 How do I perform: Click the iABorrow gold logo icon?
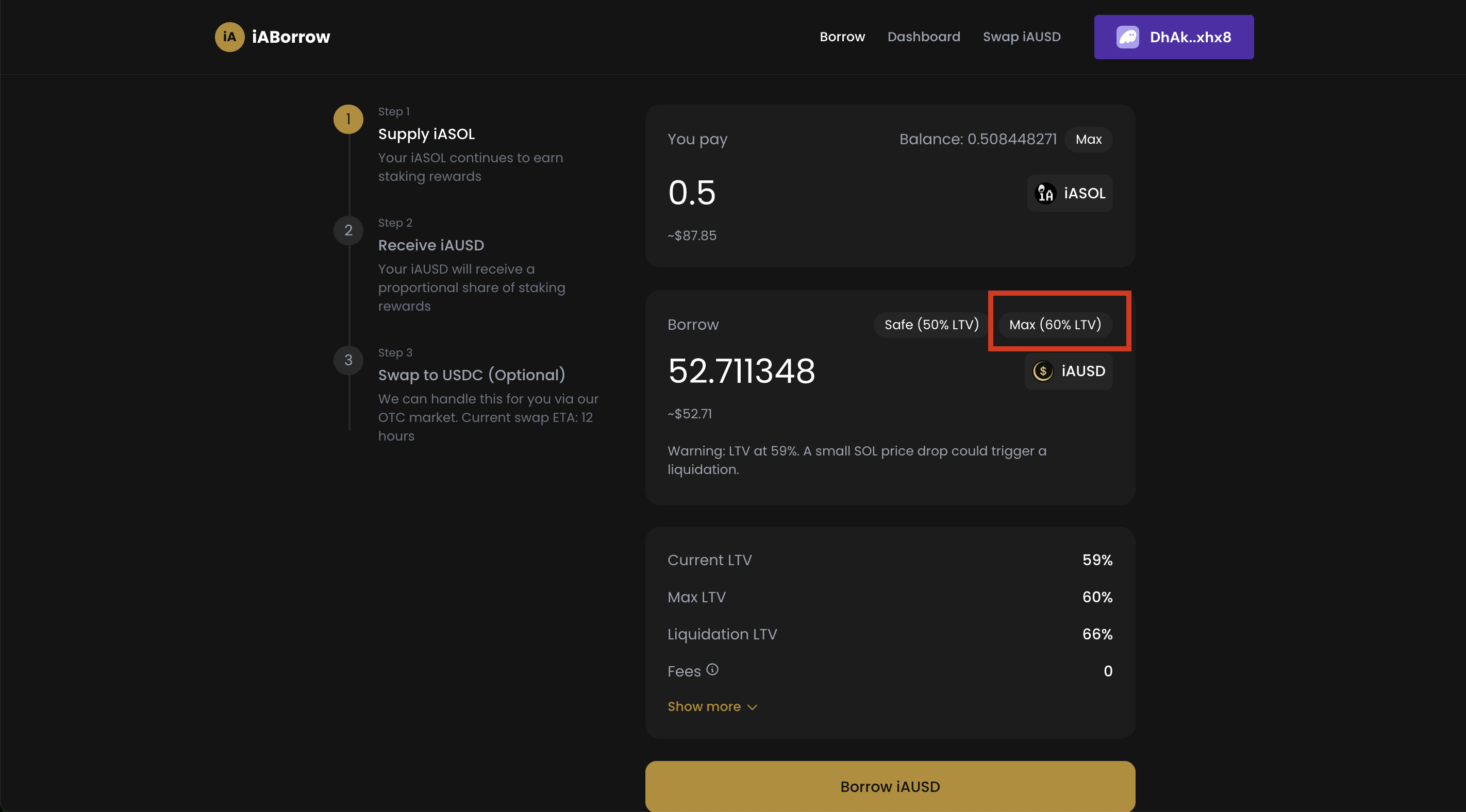[229, 37]
